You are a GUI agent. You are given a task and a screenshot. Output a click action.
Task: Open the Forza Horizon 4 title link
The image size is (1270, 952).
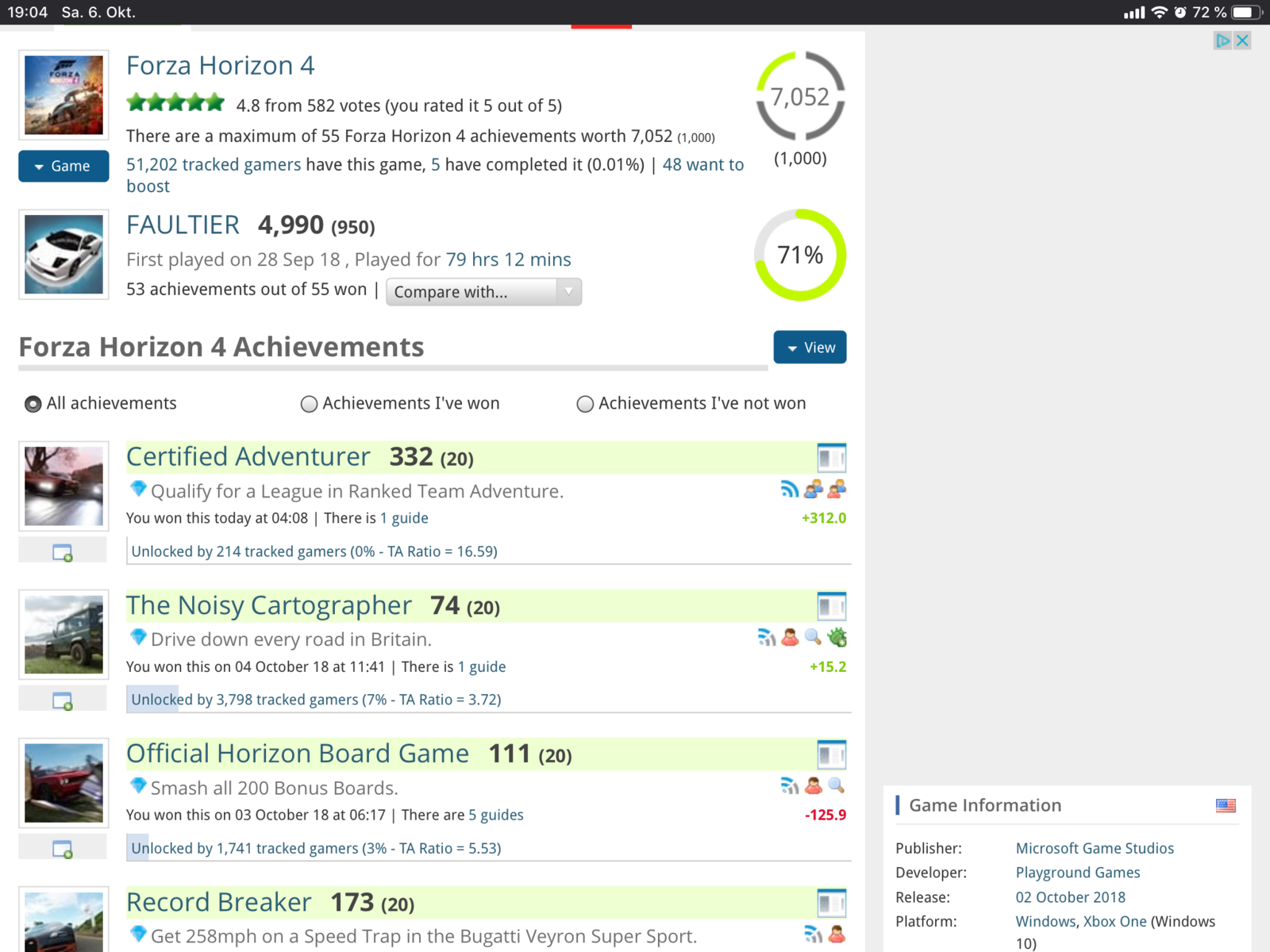click(x=221, y=65)
